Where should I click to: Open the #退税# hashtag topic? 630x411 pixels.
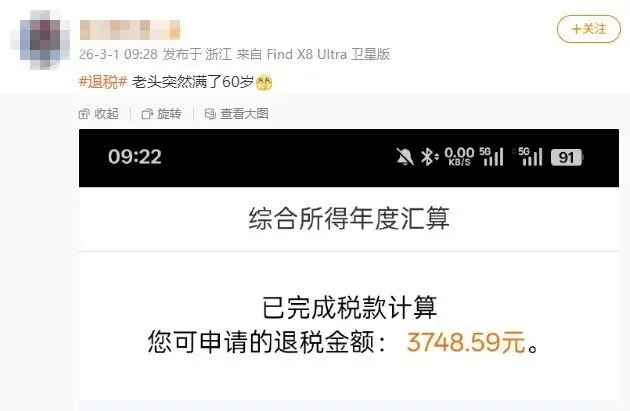click(x=103, y=82)
